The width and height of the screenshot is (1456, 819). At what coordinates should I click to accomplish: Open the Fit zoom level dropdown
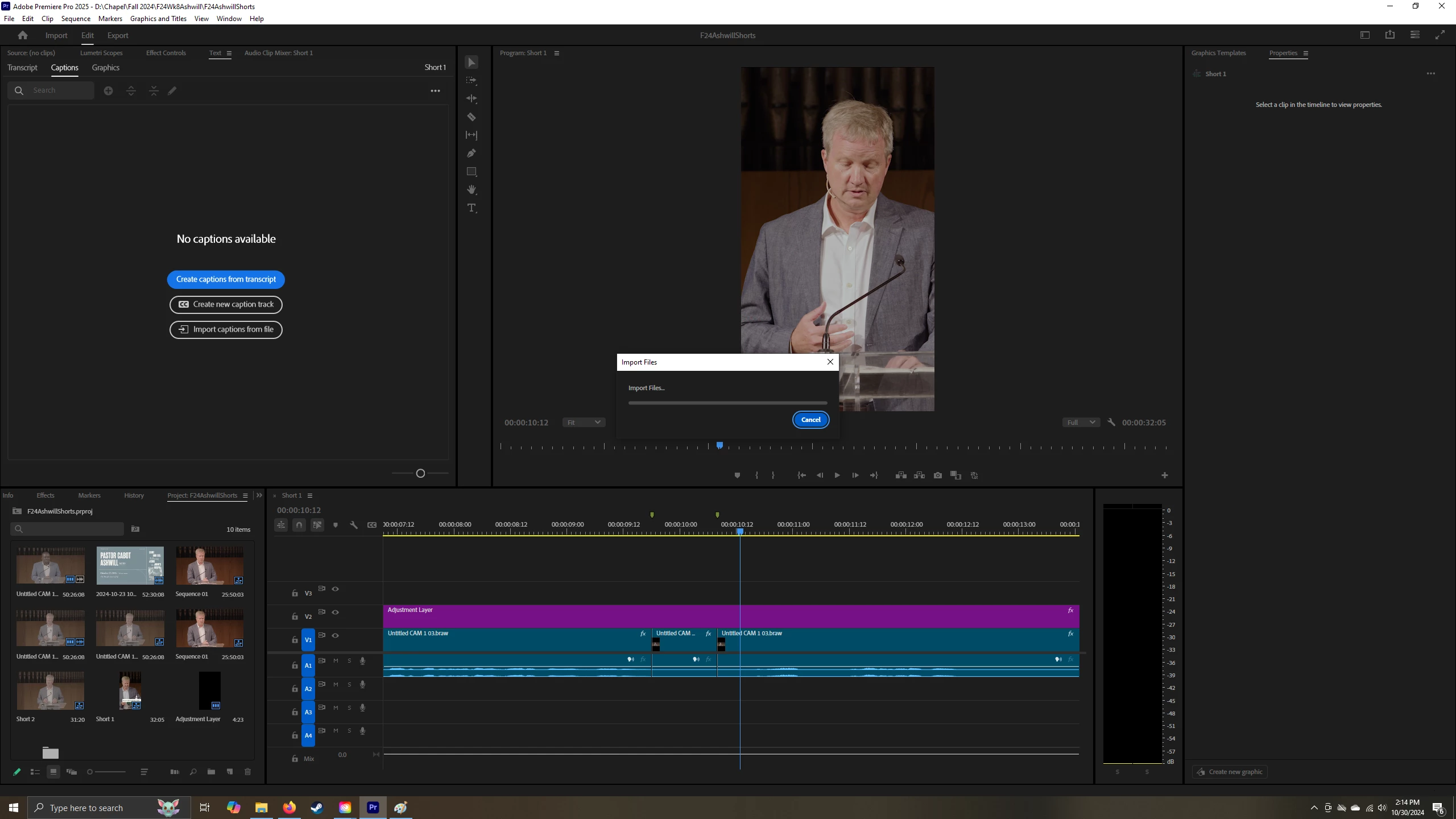coord(584,423)
